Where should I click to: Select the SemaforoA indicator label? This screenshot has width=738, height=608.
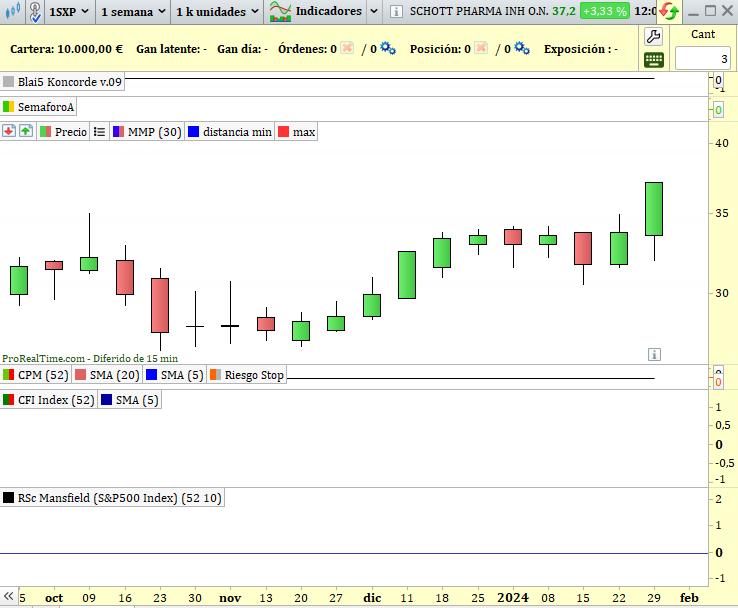point(39,107)
